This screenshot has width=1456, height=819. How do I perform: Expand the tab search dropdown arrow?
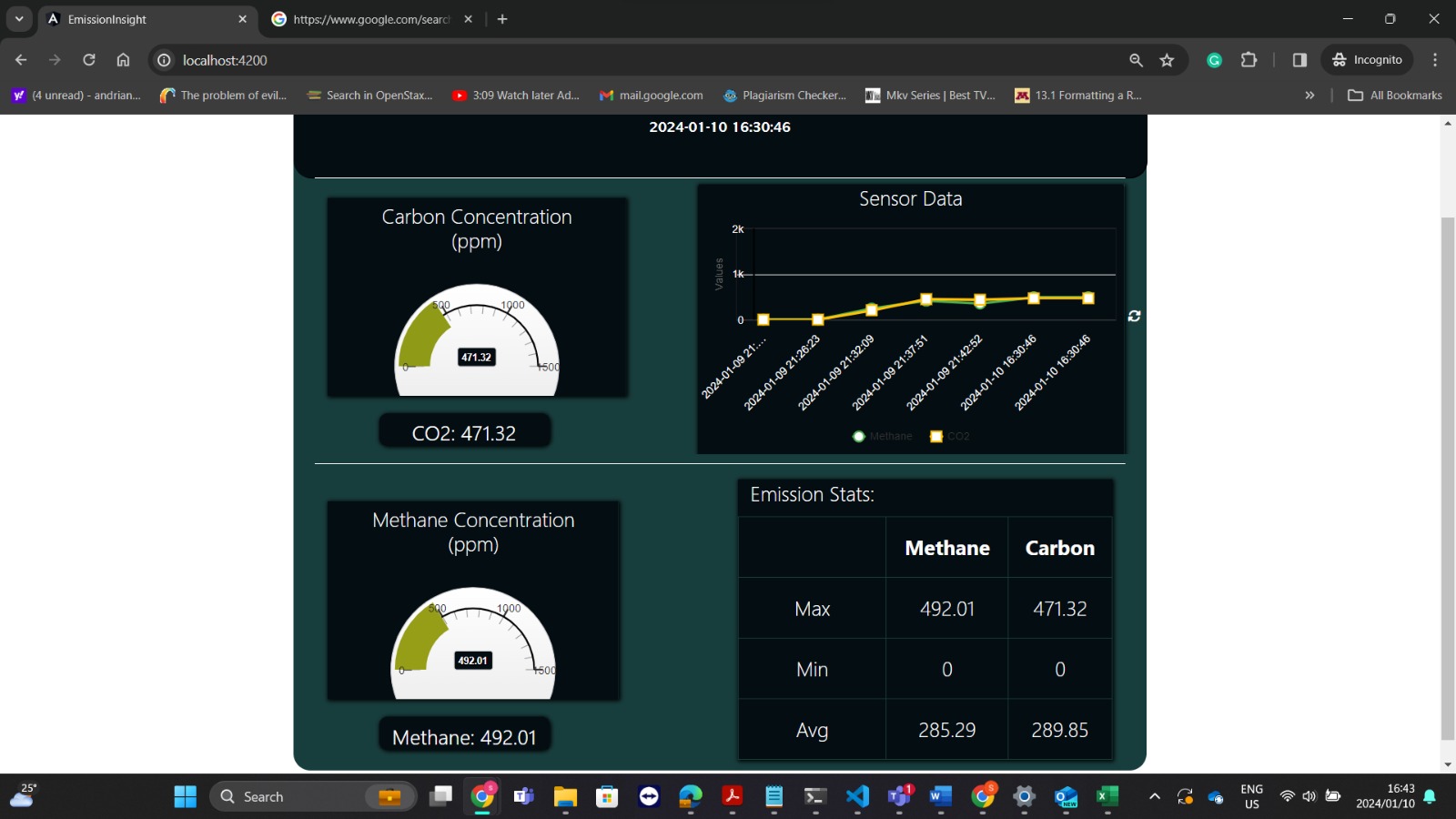(x=19, y=18)
